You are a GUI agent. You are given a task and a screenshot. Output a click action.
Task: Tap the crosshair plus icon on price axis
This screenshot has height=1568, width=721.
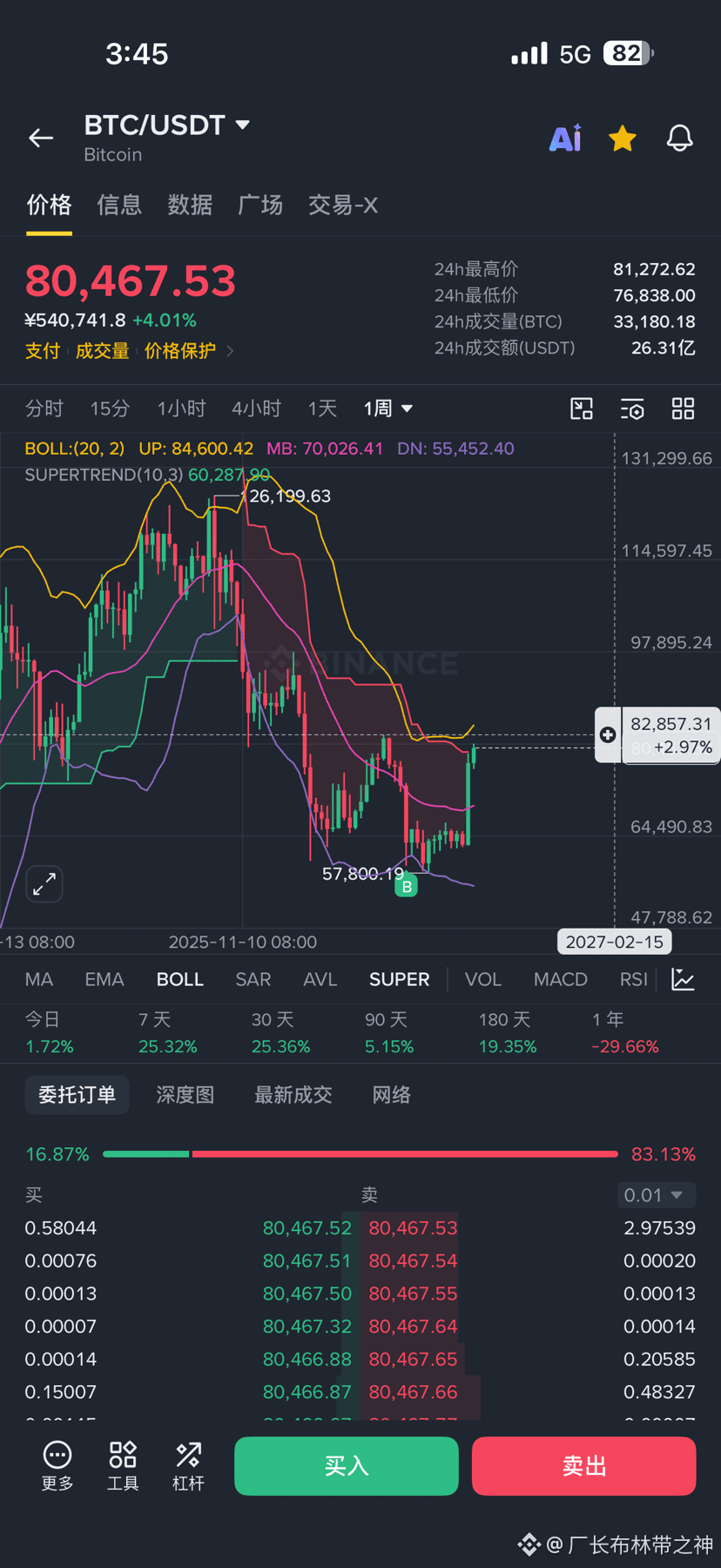608,735
